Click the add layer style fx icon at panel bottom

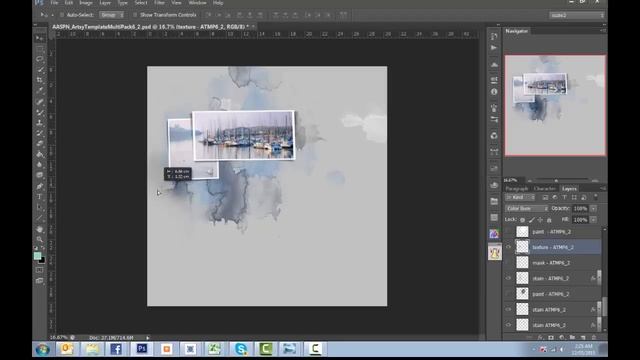540,338
